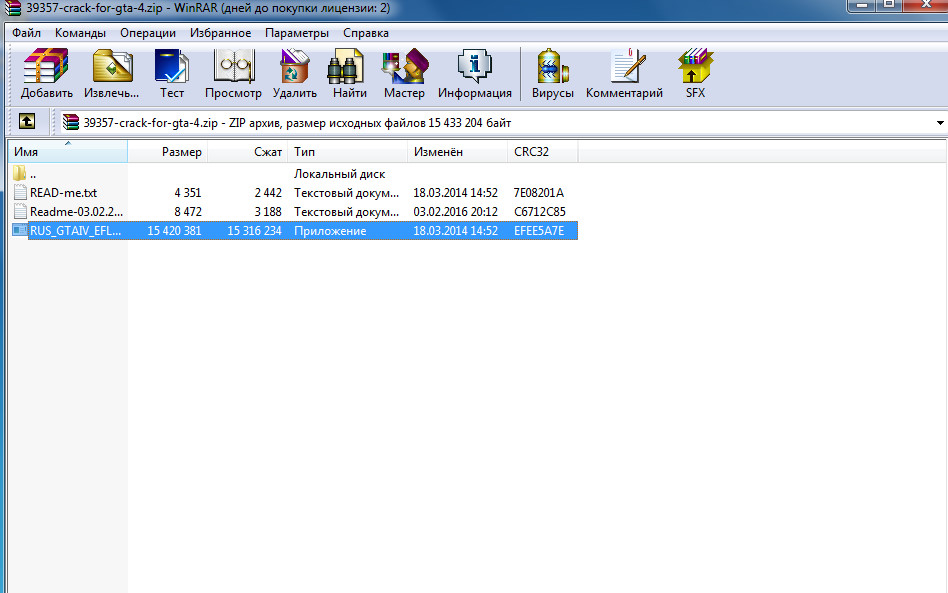Click the Удалить (Delete) toolbar icon
Image resolution: width=948 pixels, height=593 pixels.
(294, 66)
